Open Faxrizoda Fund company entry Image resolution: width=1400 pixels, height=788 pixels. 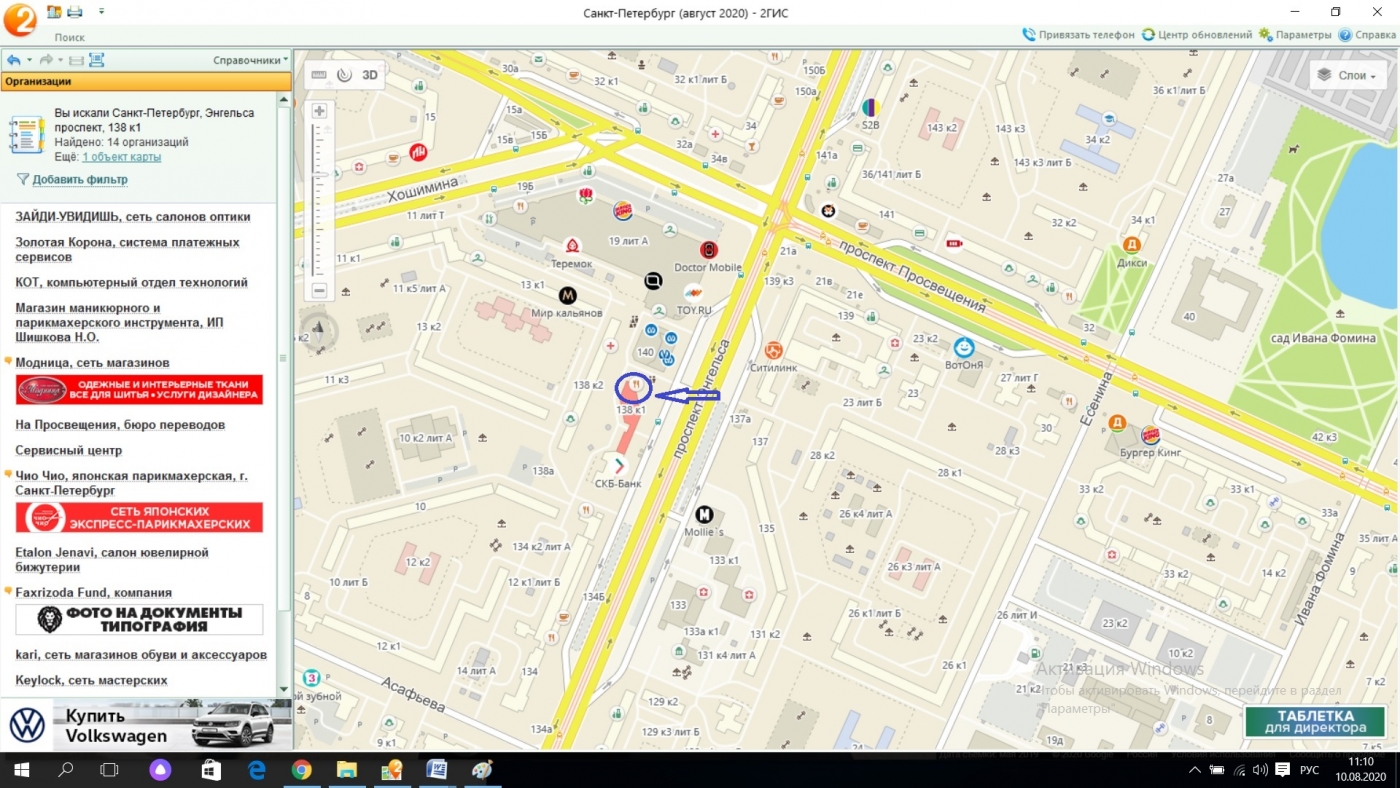[x=93, y=593]
